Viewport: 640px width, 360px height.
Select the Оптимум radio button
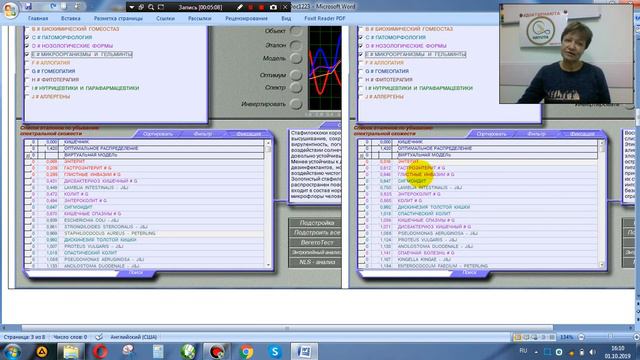click(x=296, y=75)
